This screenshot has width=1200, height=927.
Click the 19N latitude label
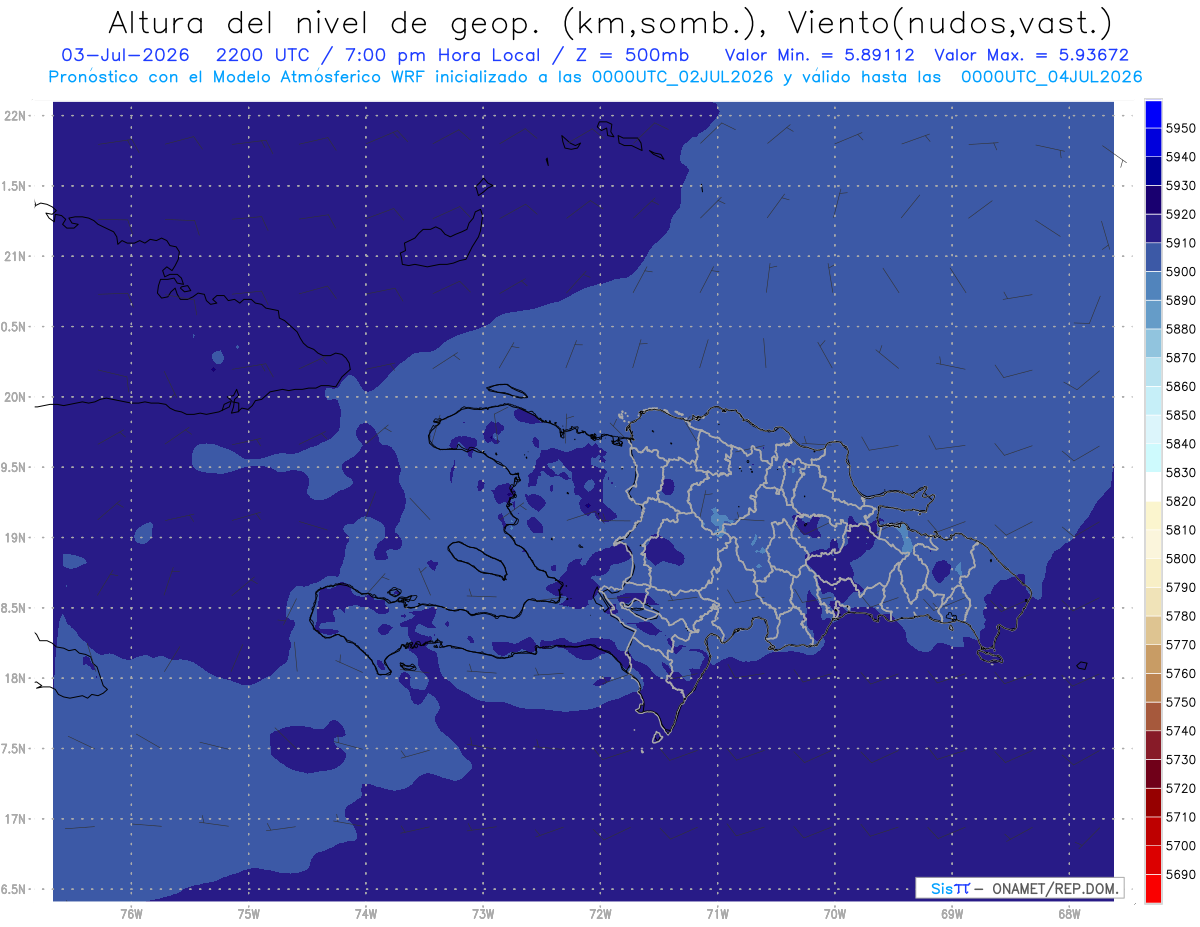[x=16, y=538]
